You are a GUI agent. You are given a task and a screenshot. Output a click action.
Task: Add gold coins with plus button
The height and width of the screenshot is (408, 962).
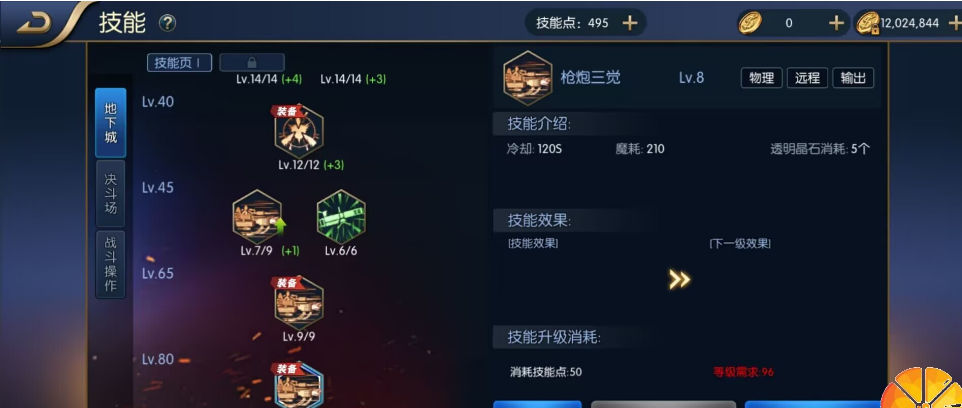[x=836, y=23]
